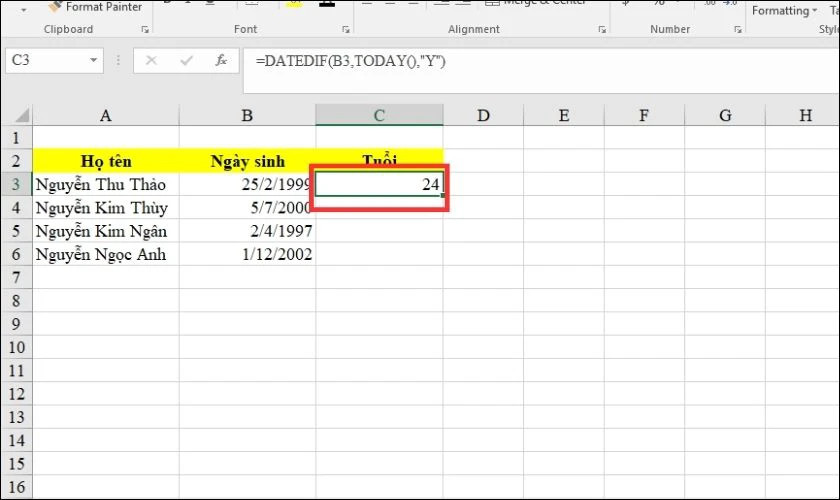840x500 pixels.
Task: Click the Insert Function fx icon
Action: [221, 61]
